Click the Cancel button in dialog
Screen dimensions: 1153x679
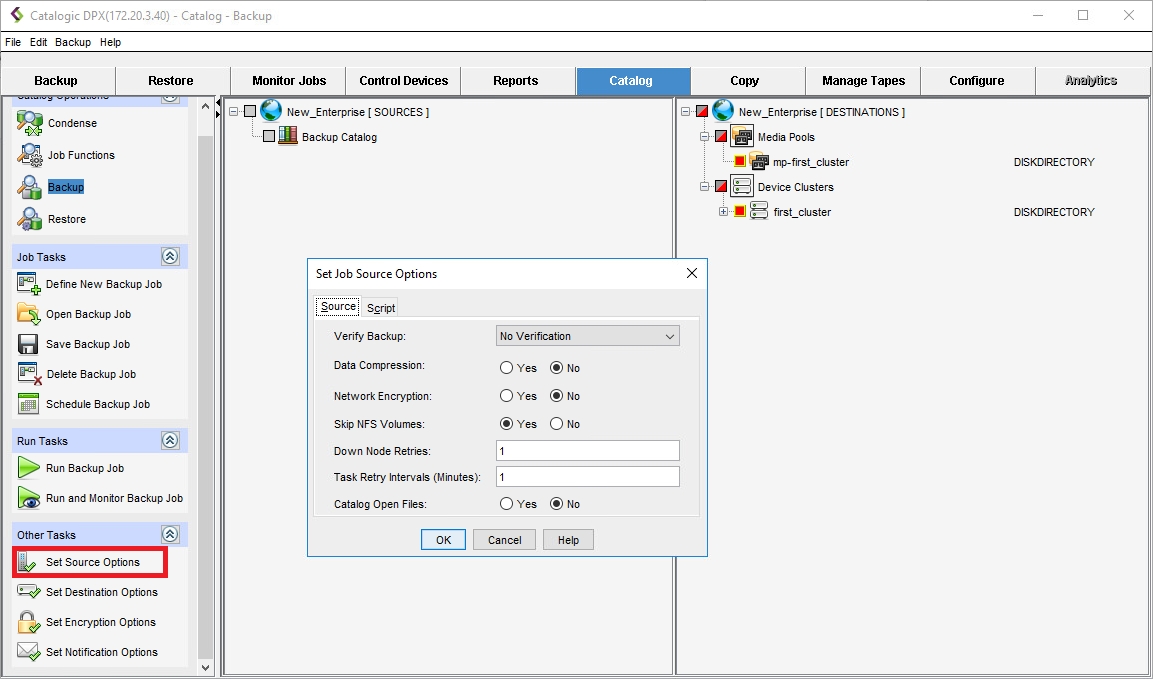[x=504, y=540]
